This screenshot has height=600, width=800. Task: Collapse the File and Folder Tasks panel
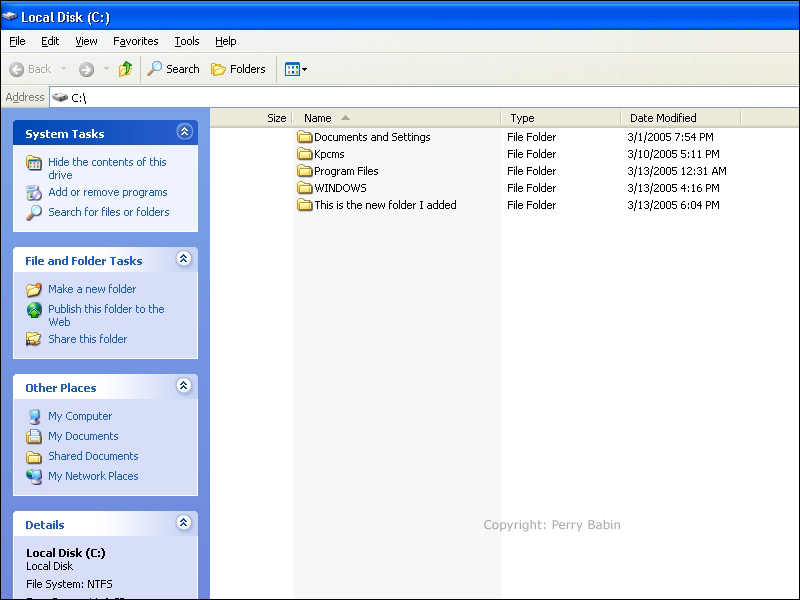point(184,259)
